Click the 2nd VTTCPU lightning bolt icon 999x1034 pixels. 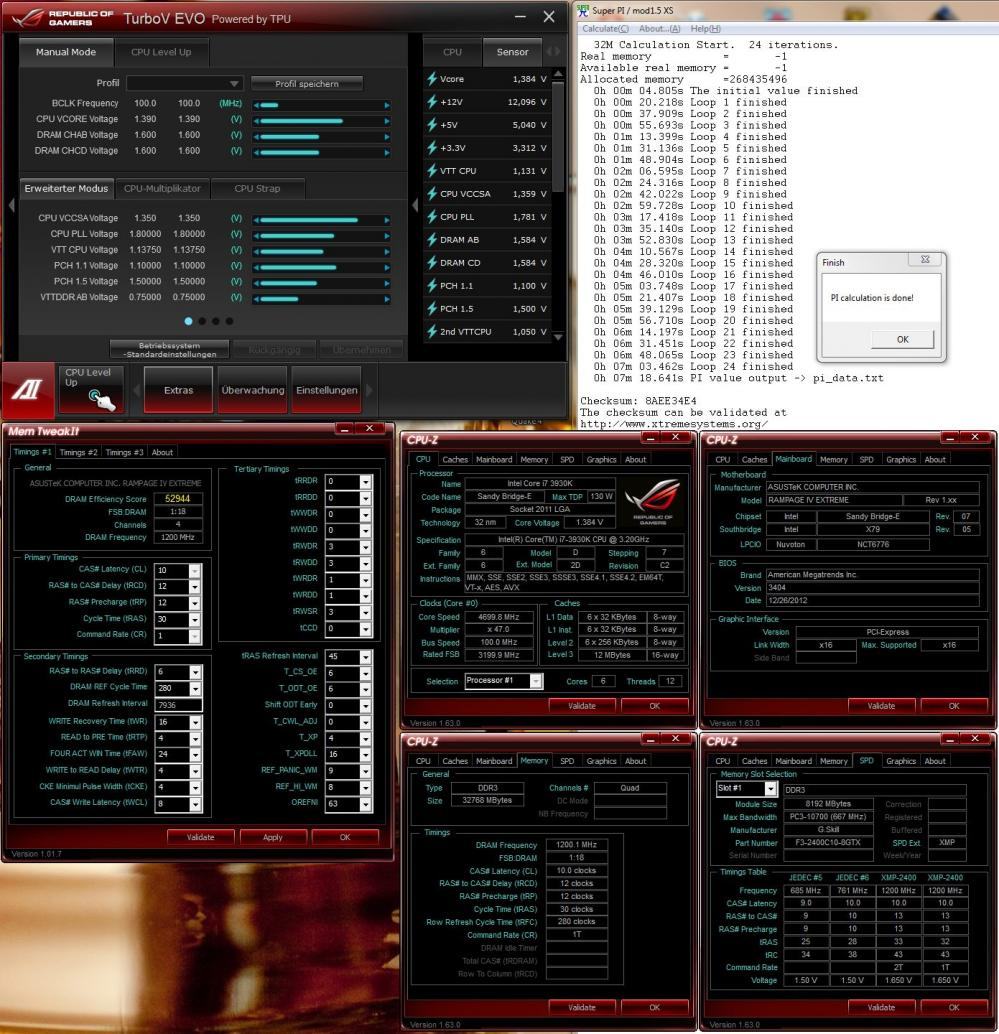(432, 332)
